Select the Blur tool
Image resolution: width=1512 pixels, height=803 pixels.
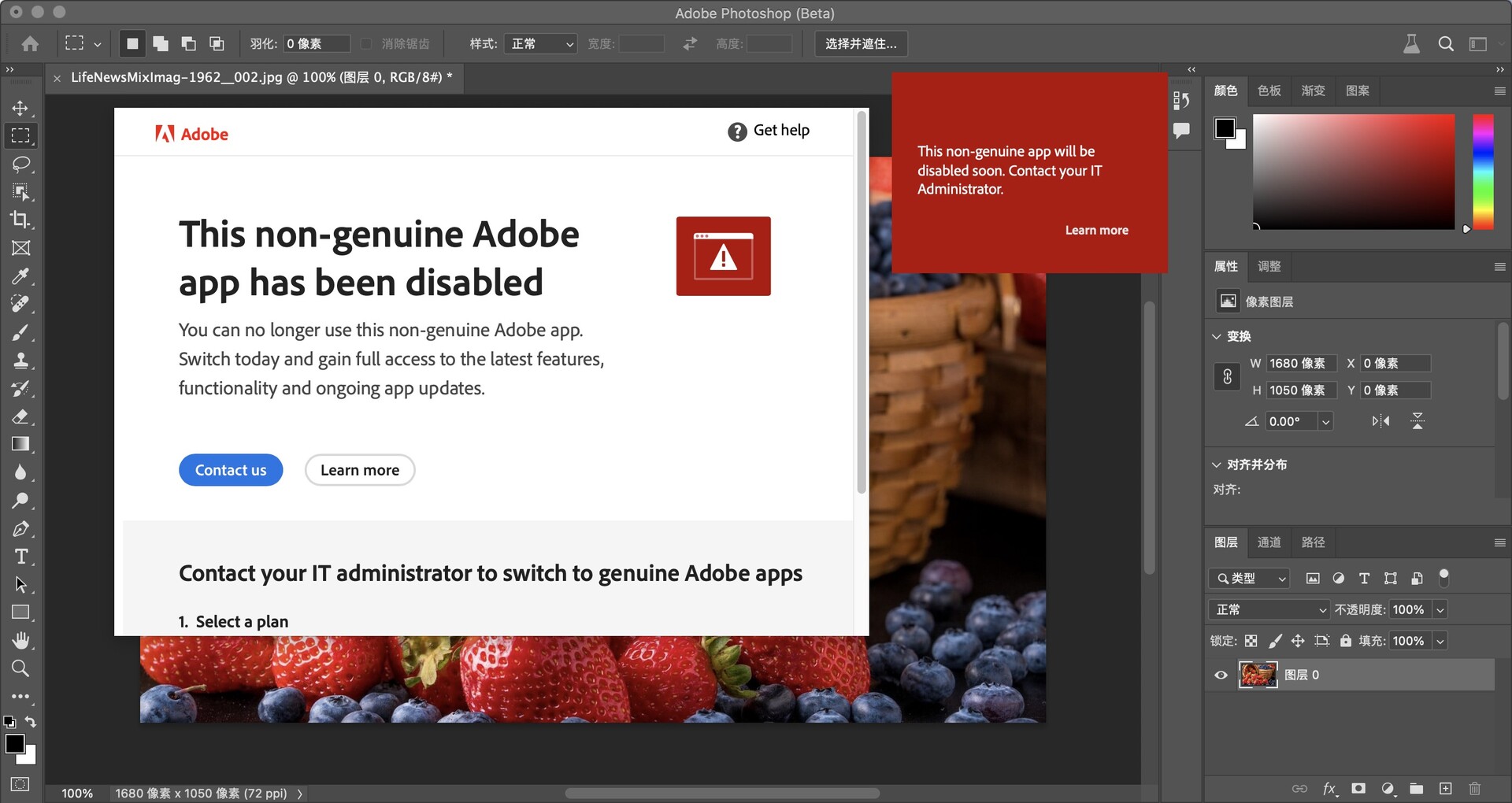(20, 472)
